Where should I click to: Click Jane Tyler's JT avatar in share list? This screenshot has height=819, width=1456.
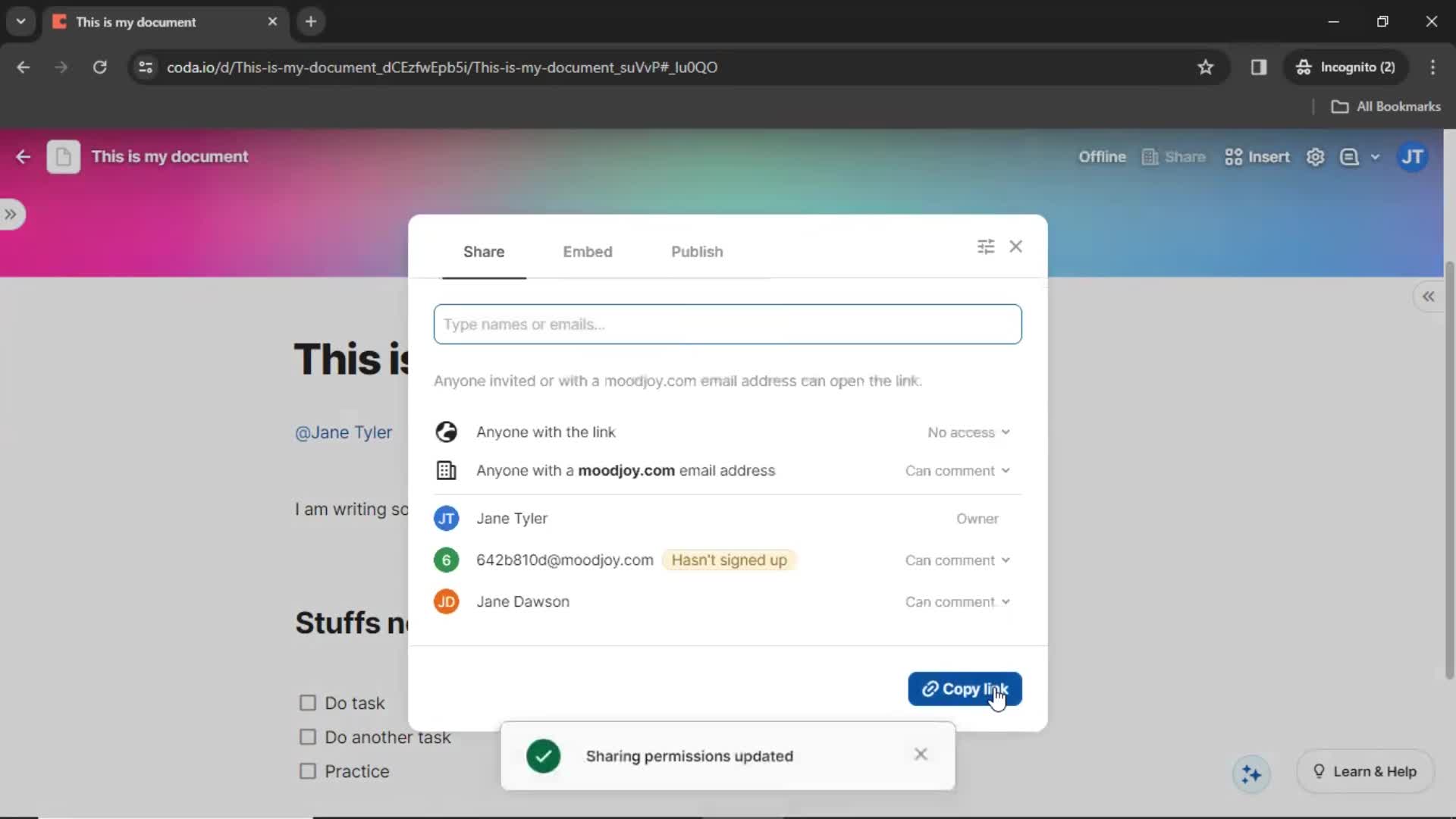coord(446,519)
